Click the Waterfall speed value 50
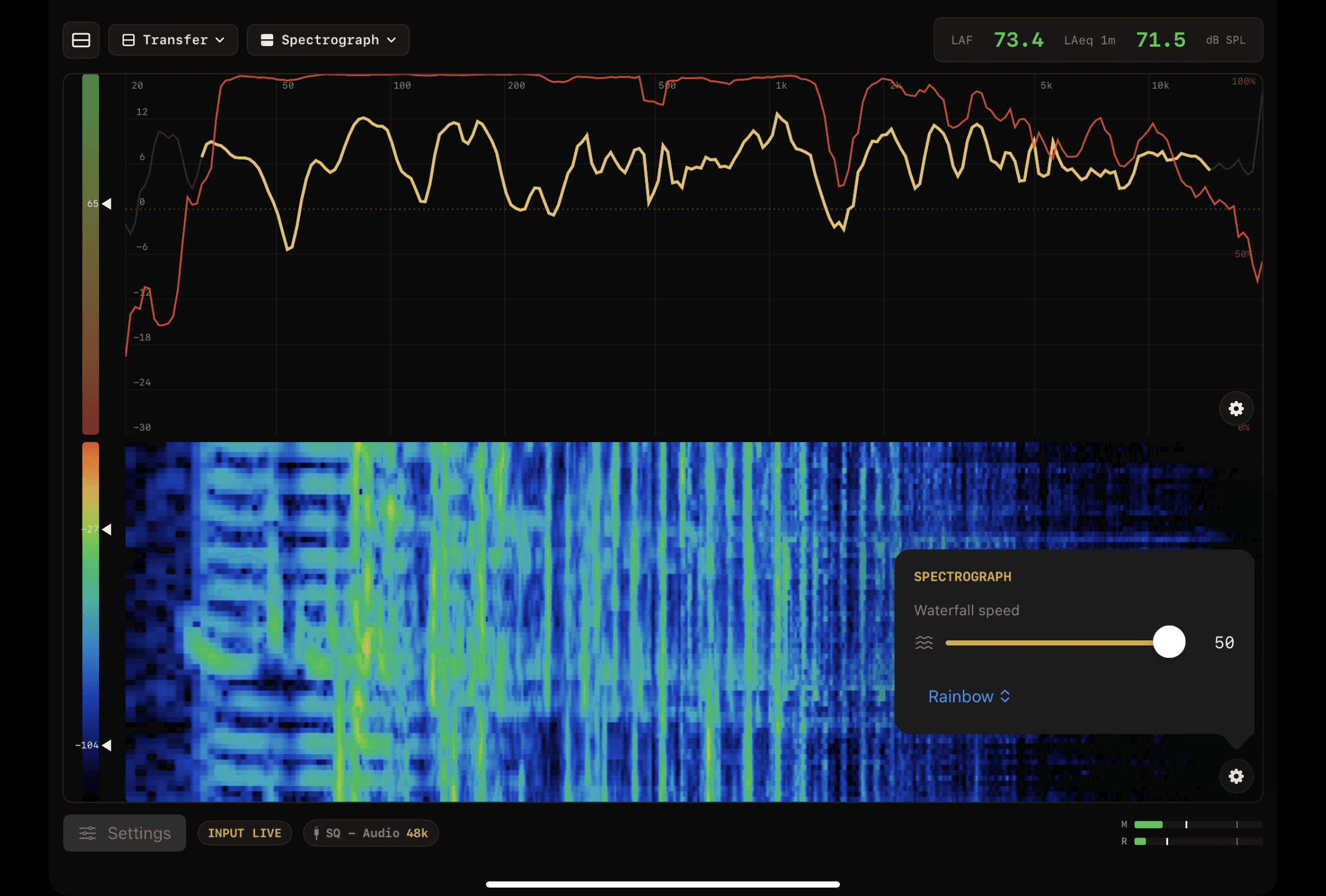The height and width of the screenshot is (896, 1326). click(1224, 643)
